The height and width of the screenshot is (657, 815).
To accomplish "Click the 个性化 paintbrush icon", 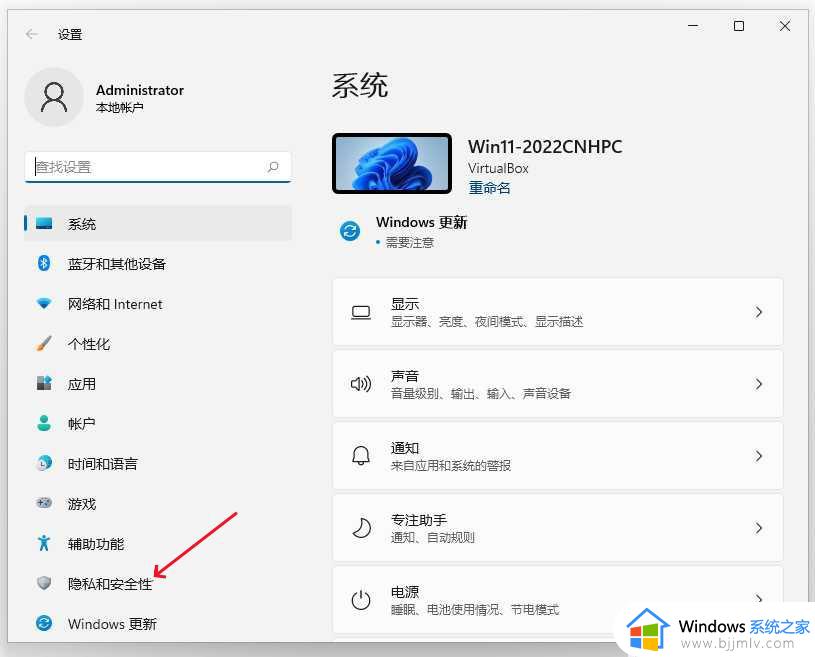I will click(x=44, y=344).
